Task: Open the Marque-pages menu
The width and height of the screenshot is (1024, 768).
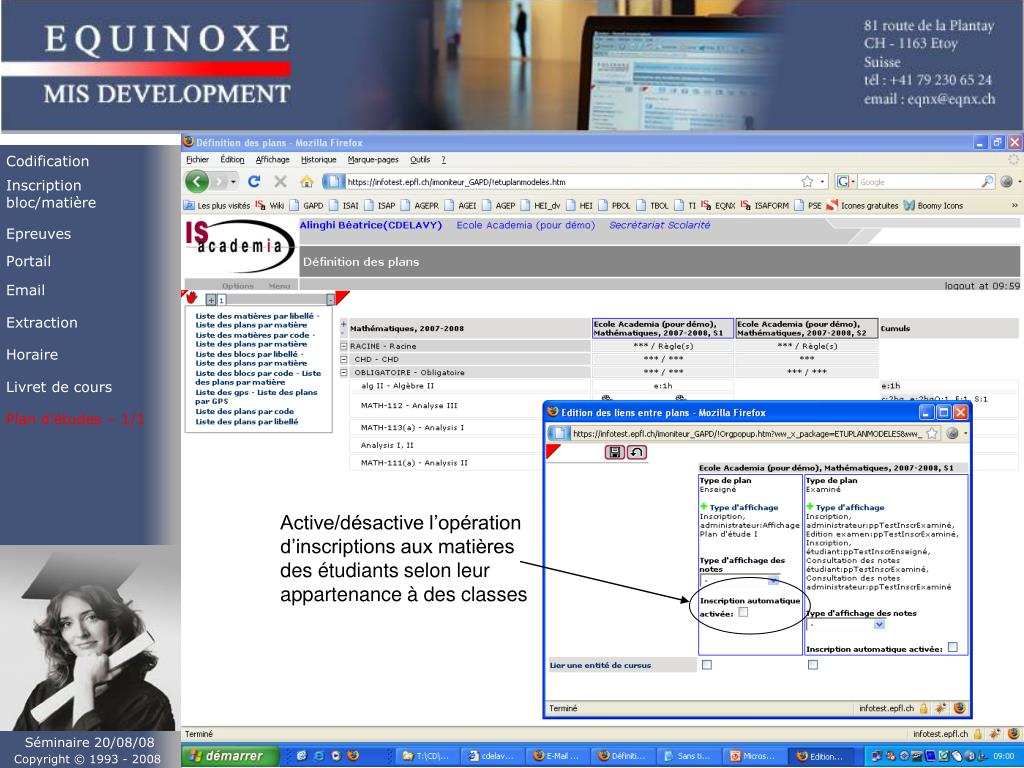Action: (373, 159)
